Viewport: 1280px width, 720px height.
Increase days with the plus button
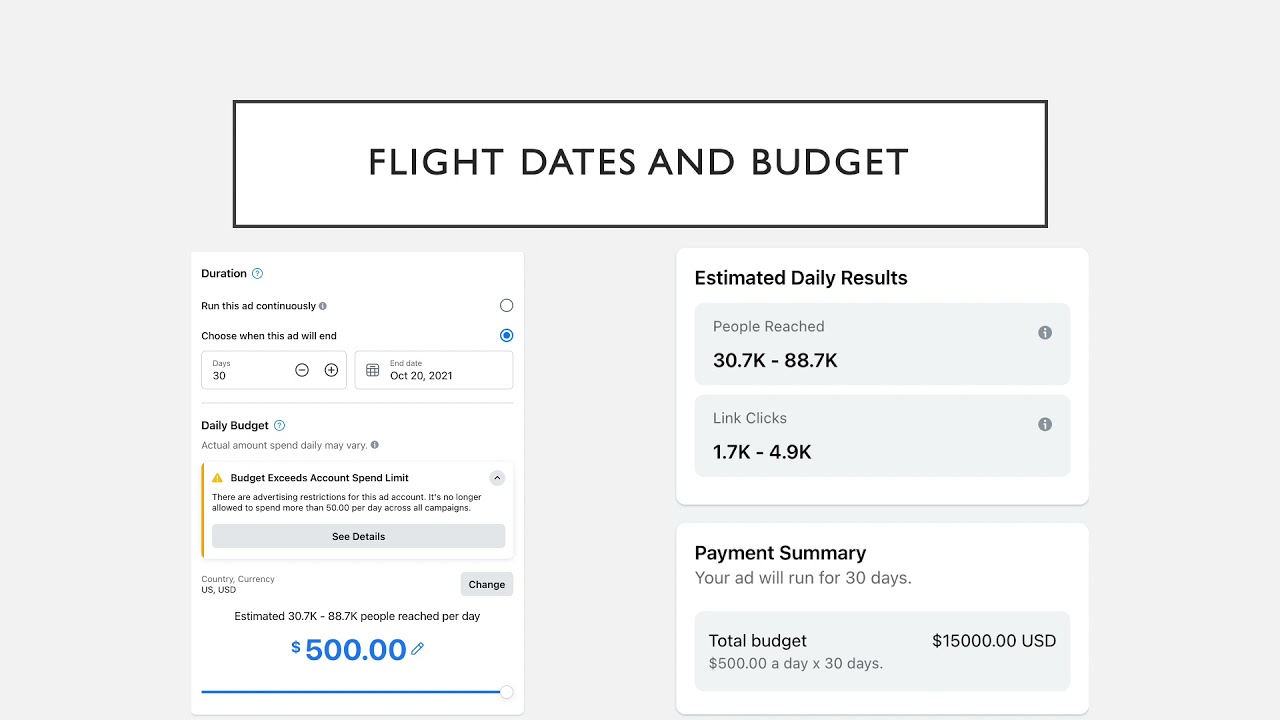pyautogui.click(x=331, y=370)
